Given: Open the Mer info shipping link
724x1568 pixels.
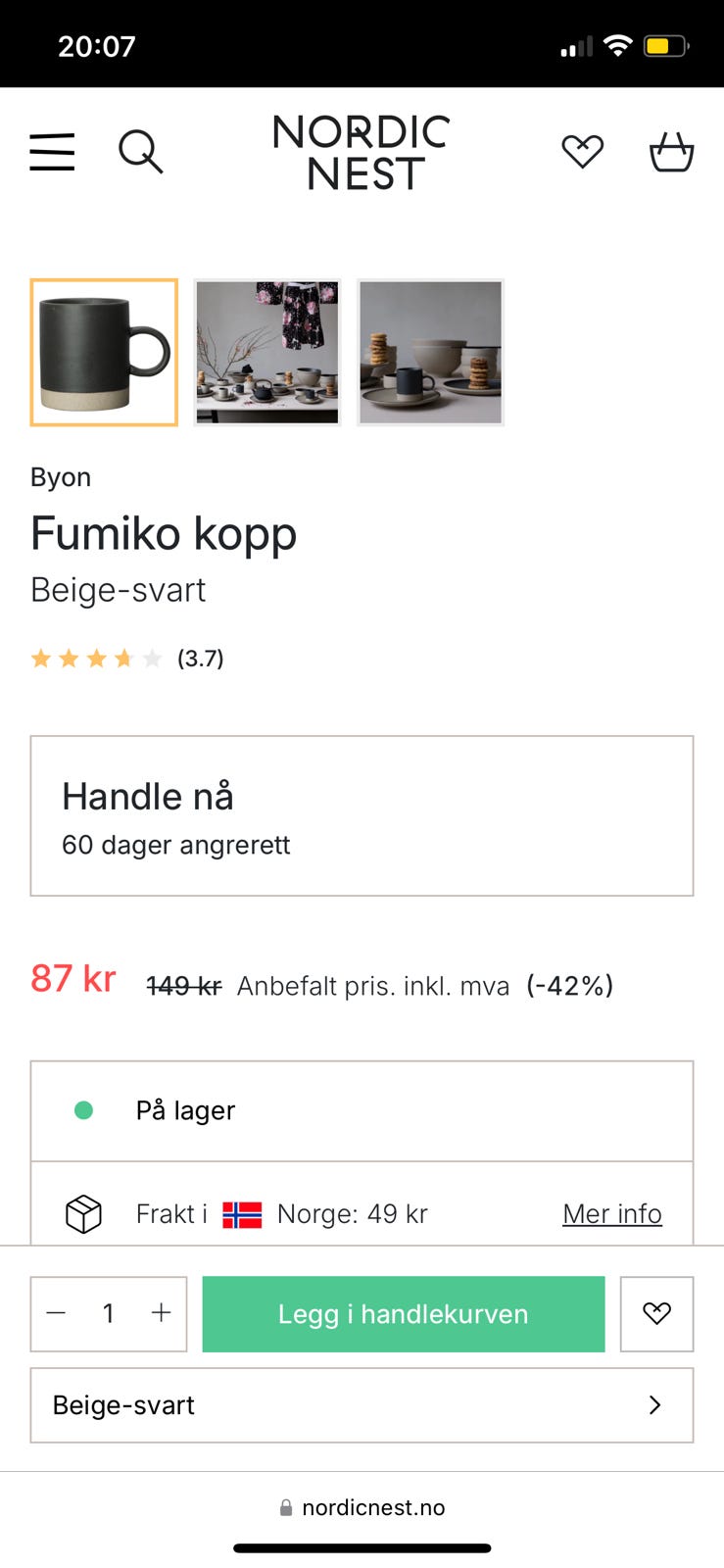Looking at the screenshot, I should point(612,1213).
